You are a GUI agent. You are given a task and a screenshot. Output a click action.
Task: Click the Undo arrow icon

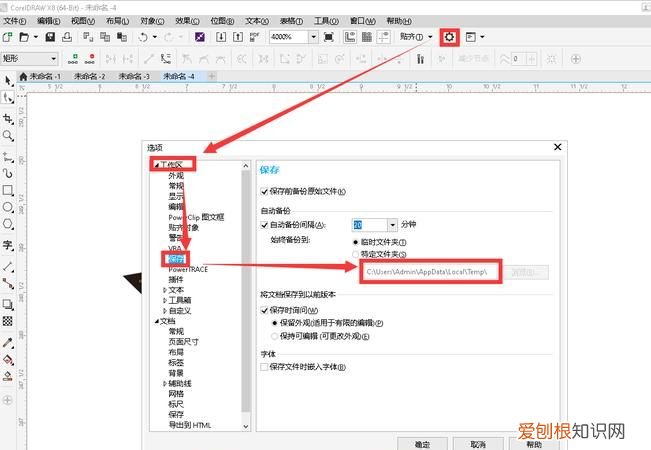[143, 37]
